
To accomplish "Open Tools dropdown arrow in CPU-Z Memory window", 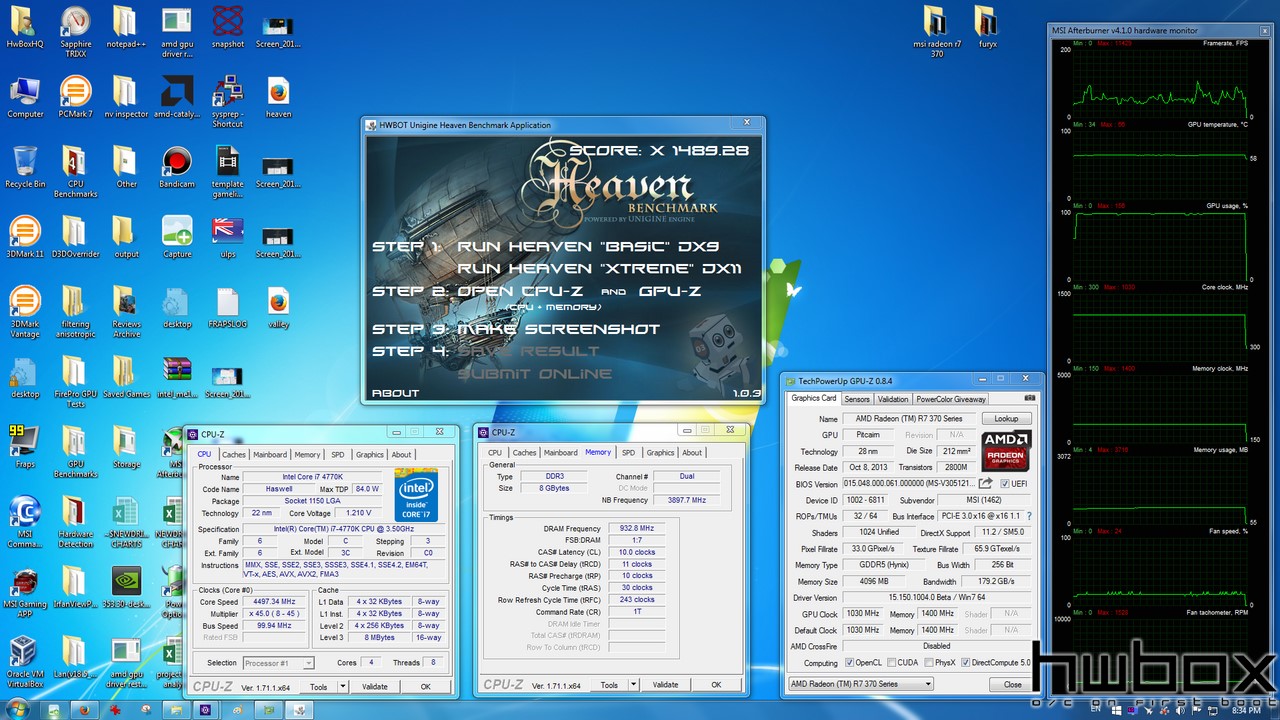I will [x=634, y=685].
